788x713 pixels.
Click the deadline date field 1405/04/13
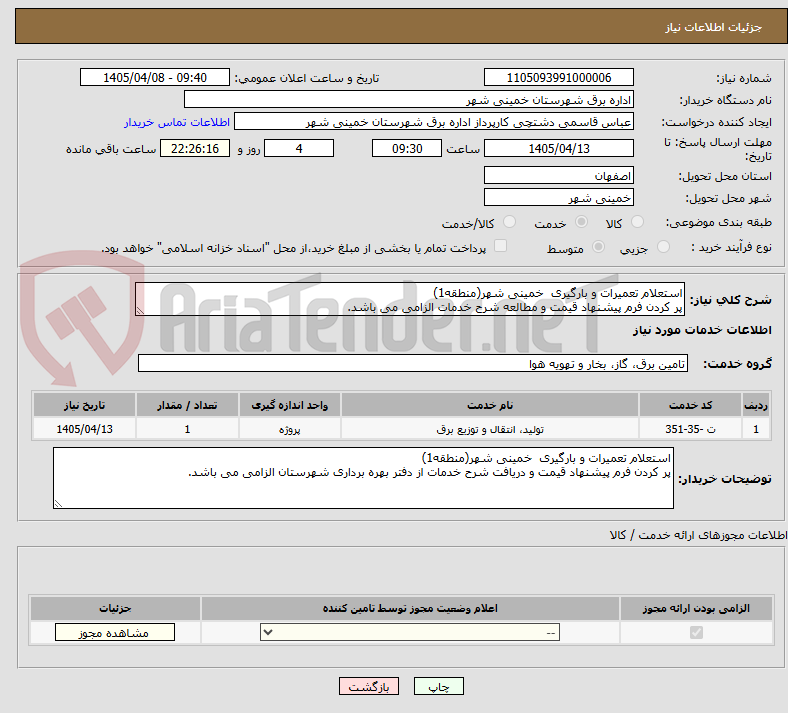coord(558,148)
